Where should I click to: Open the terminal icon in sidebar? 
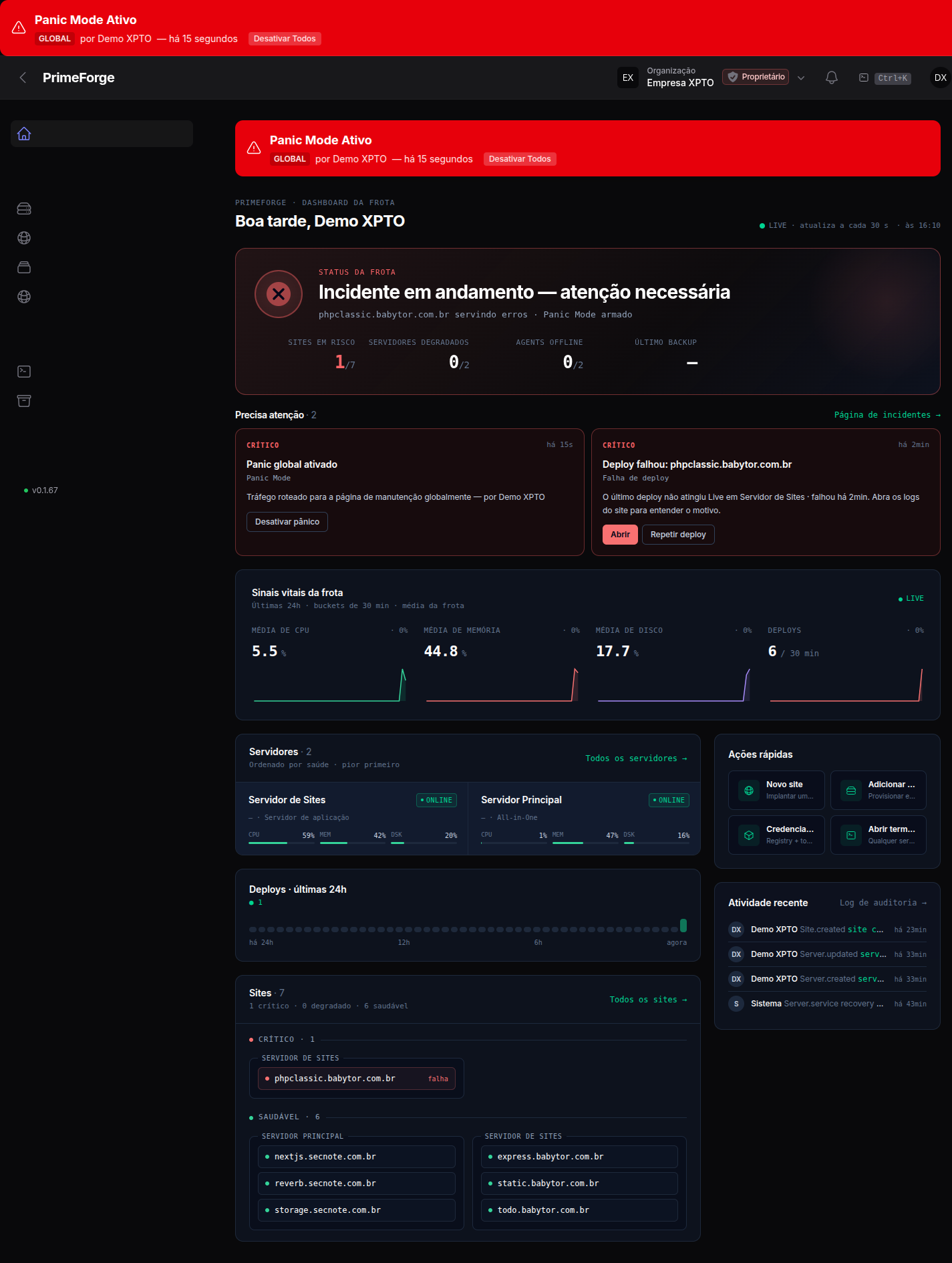pos(24,372)
